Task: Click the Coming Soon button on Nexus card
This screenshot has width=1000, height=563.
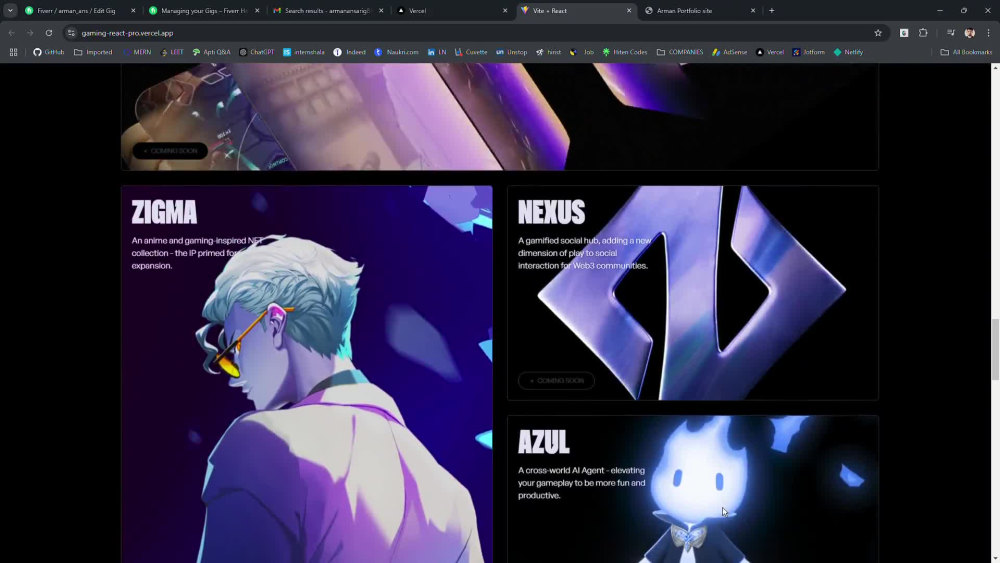Action: (x=556, y=381)
